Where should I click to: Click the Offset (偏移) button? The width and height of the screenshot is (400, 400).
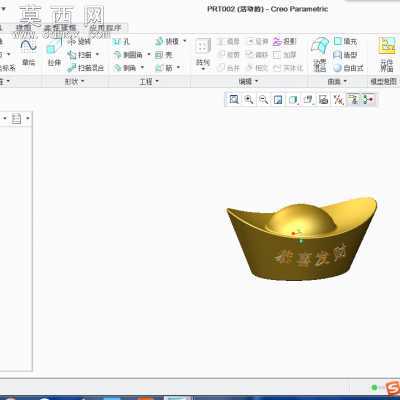pos(257,55)
